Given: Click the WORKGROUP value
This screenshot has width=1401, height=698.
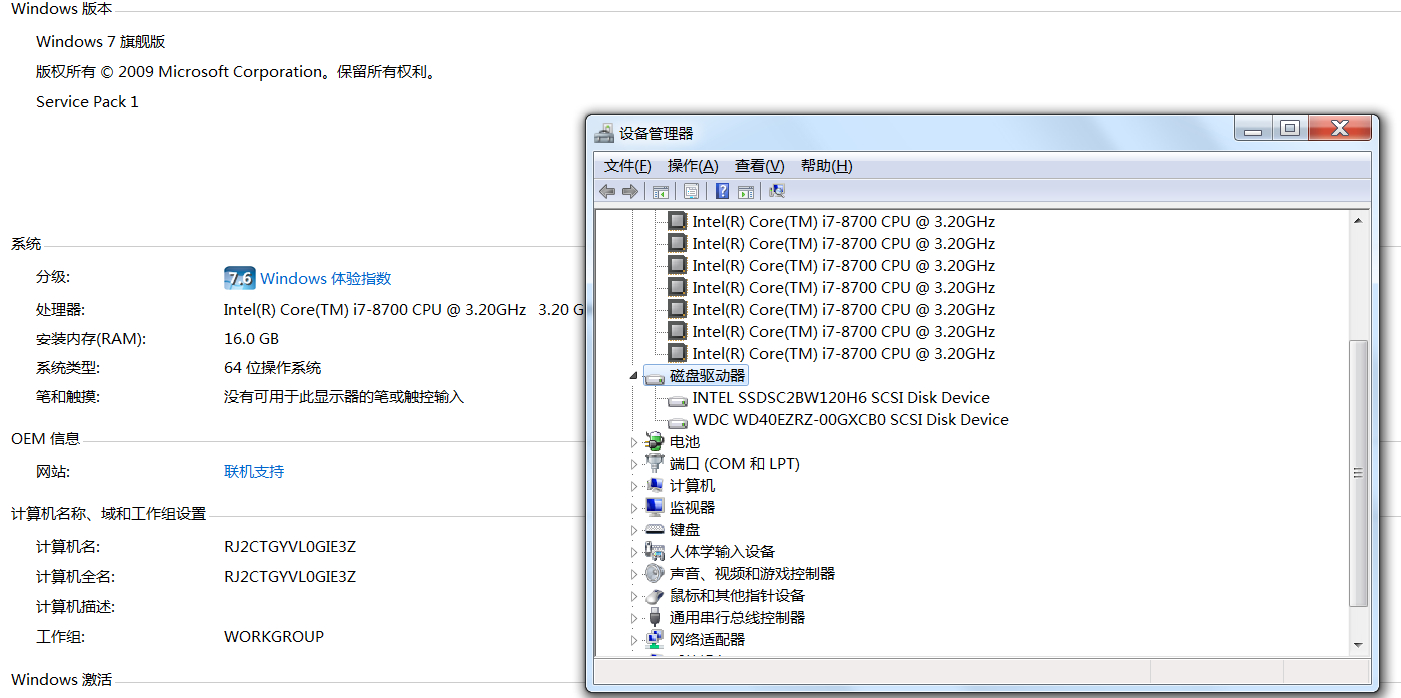Looking at the screenshot, I should 274,637.
